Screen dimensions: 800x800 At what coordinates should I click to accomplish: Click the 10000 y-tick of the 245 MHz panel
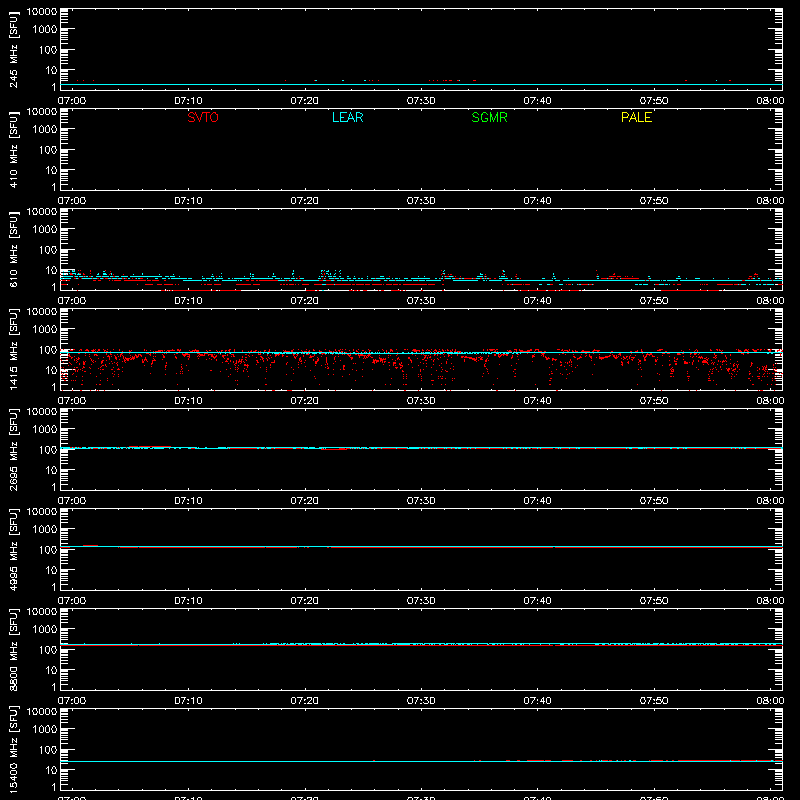pyautogui.click(x=42, y=12)
